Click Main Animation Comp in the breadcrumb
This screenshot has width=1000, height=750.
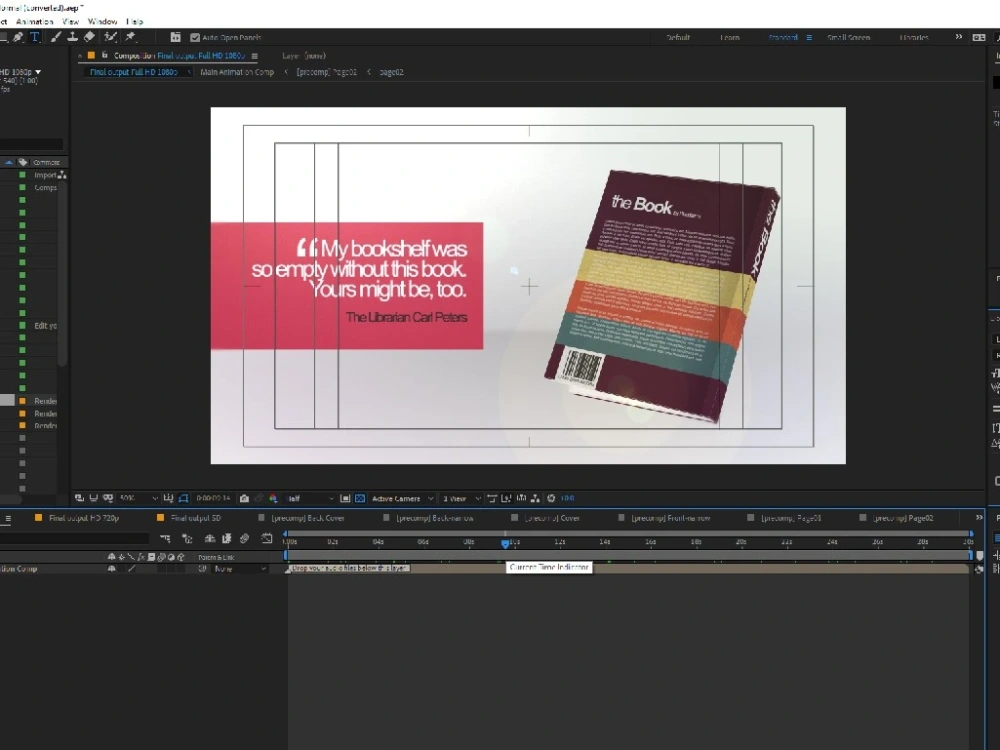pyautogui.click(x=237, y=72)
